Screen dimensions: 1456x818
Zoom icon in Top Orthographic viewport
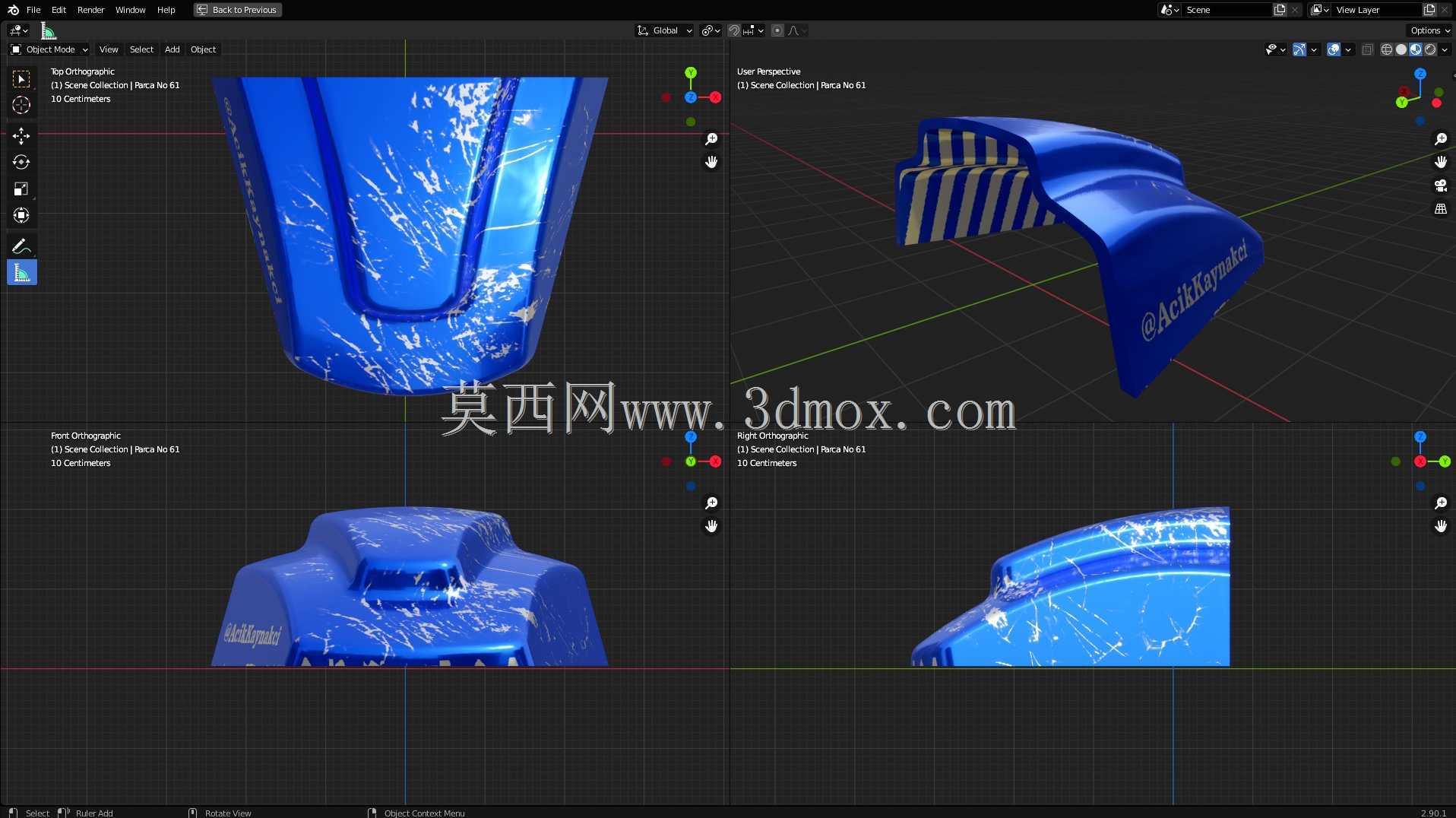pos(711,139)
